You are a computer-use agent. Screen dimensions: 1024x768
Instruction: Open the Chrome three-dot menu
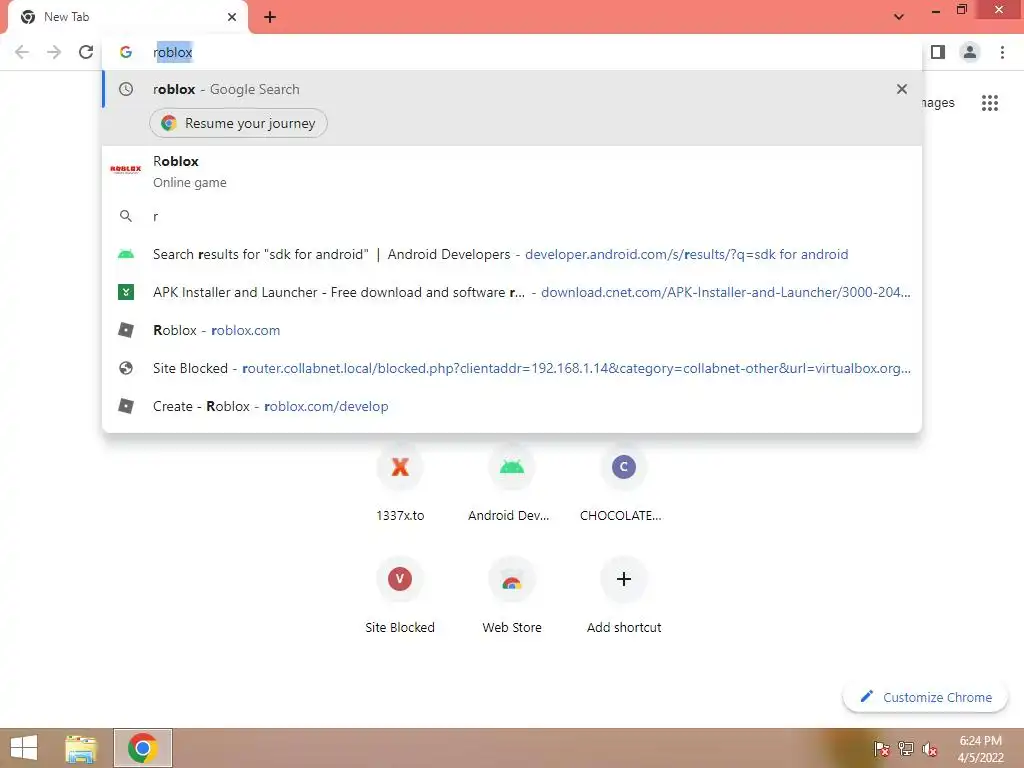pos(1002,52)
